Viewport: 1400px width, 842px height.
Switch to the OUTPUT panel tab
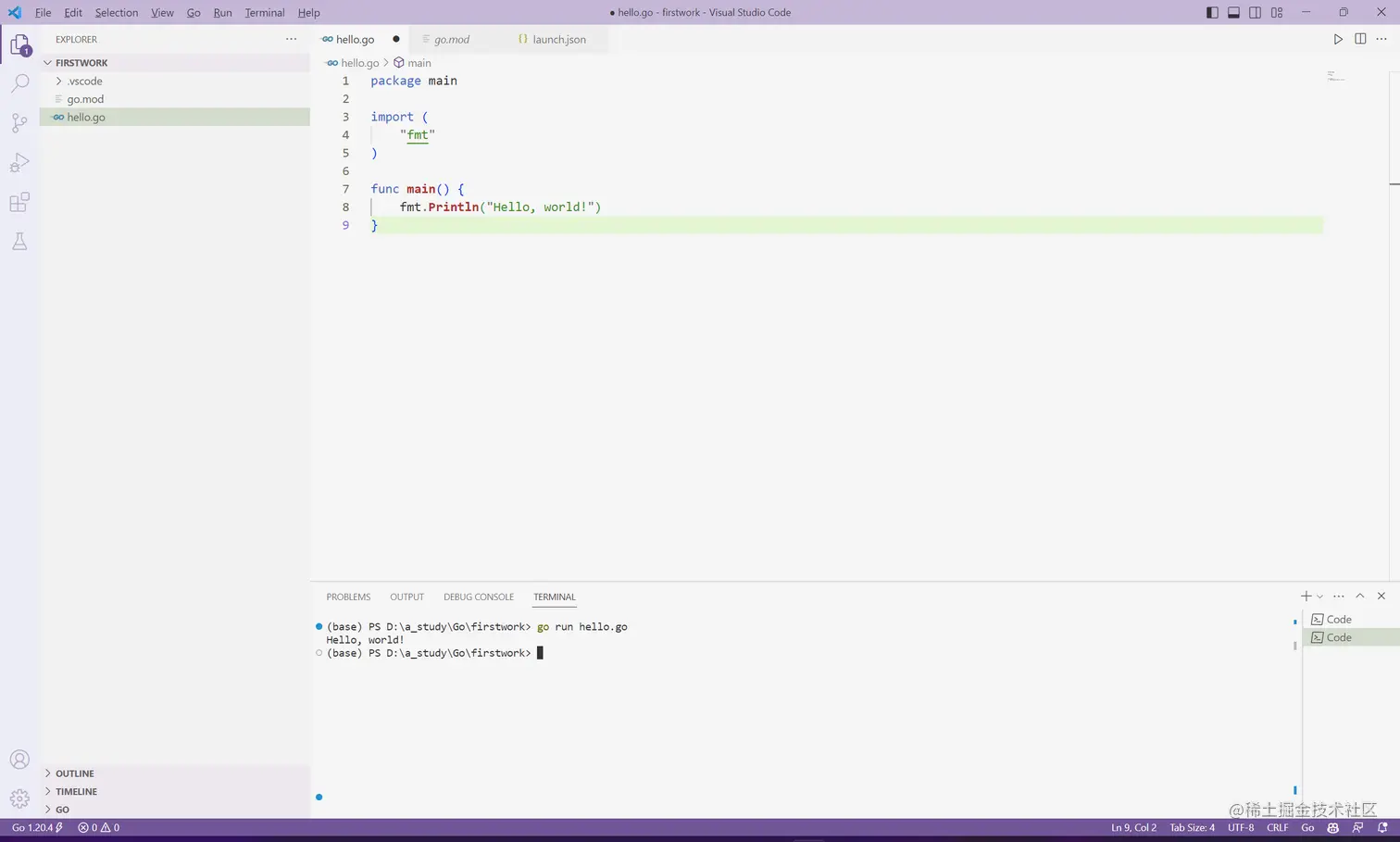pos(406,597)
